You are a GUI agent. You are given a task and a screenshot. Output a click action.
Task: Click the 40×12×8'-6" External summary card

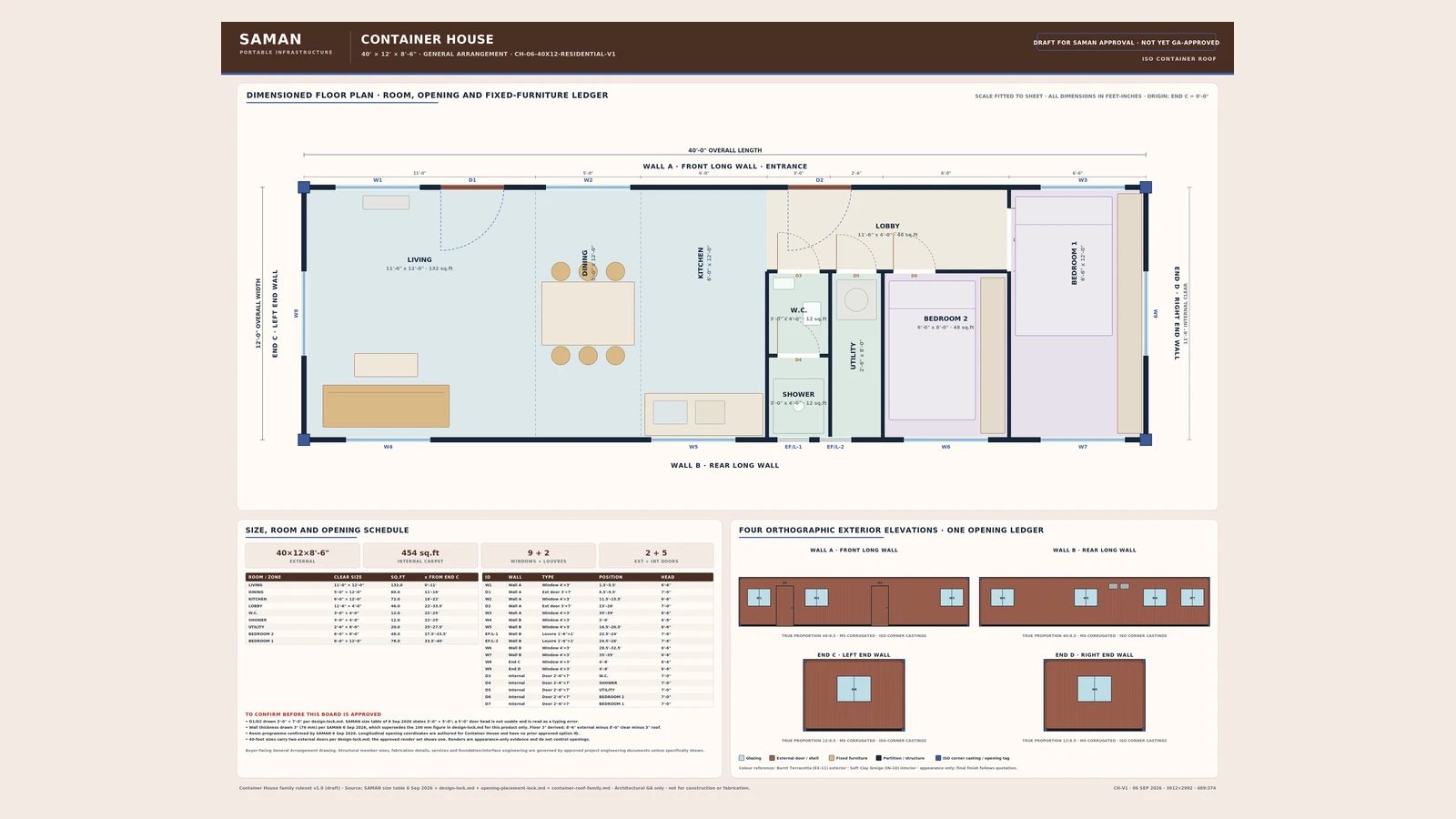[302, 555]
